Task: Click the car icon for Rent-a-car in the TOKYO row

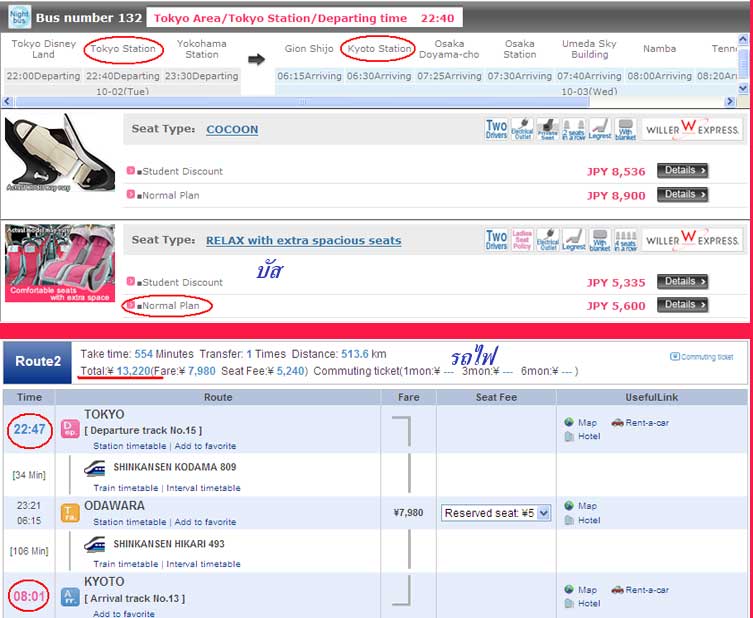Action: (618, 423)
